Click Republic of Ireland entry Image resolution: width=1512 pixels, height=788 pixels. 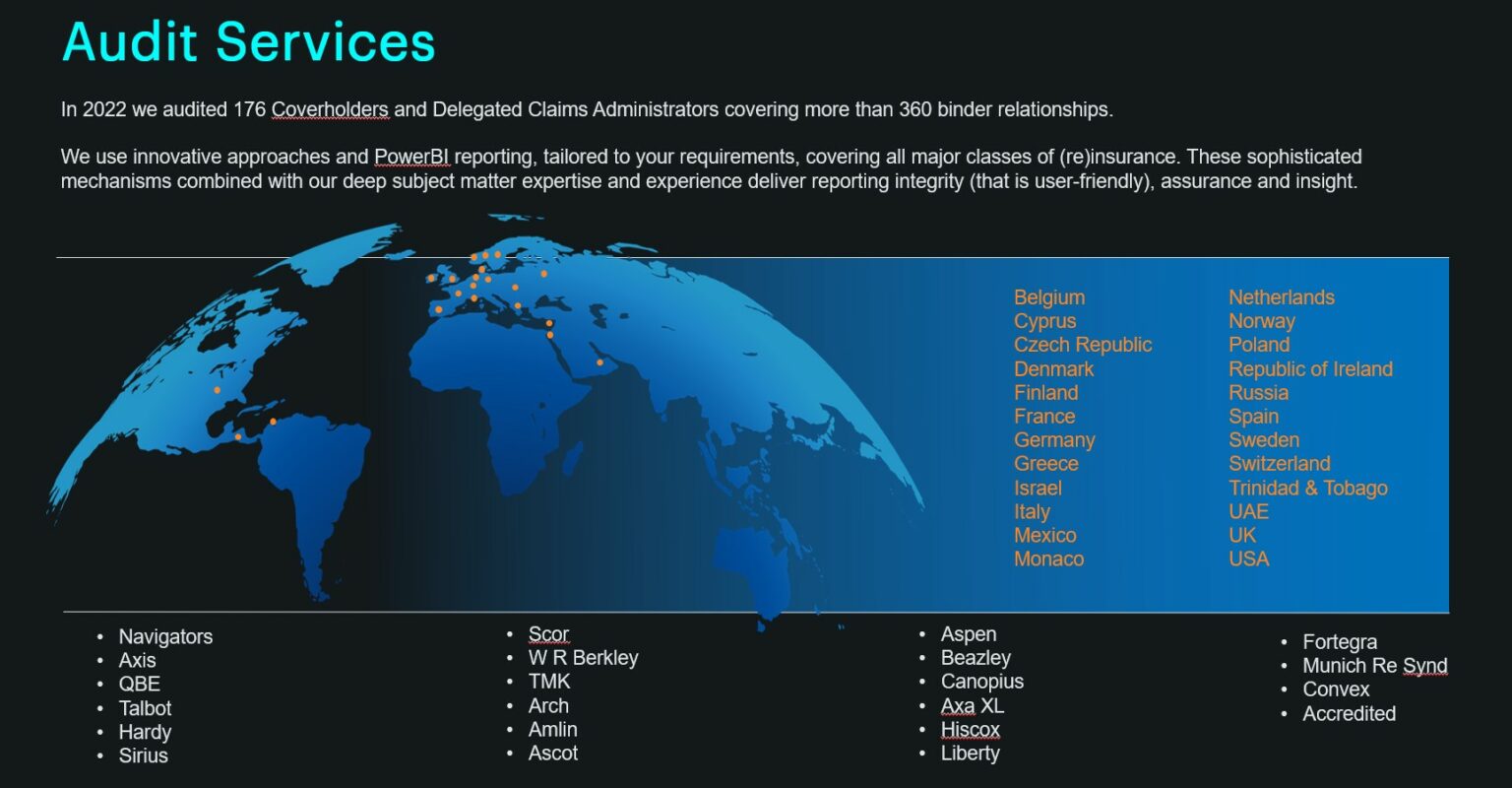click(1311, 369)
